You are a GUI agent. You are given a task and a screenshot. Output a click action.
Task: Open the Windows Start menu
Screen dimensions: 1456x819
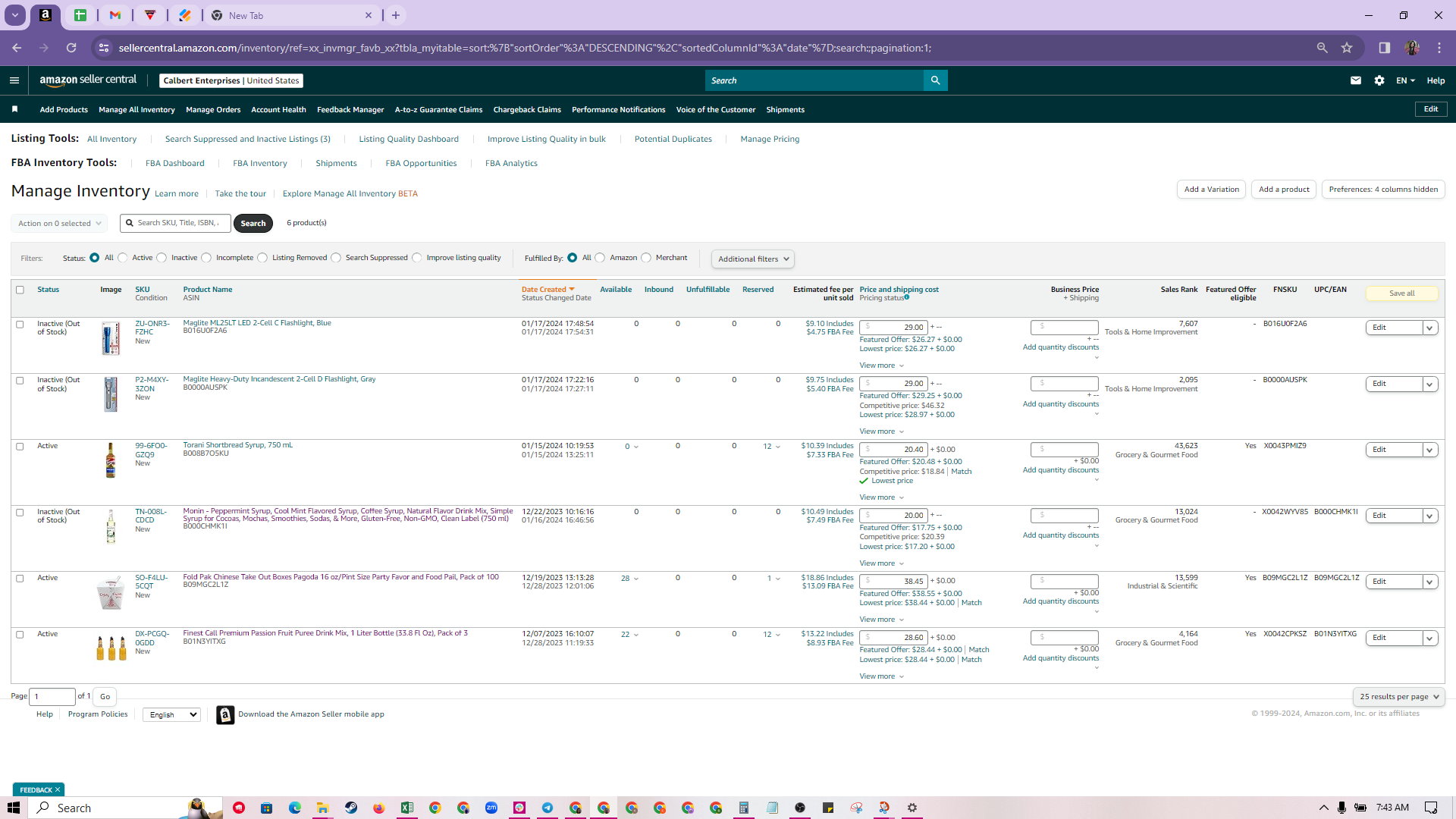coord(13,808)
